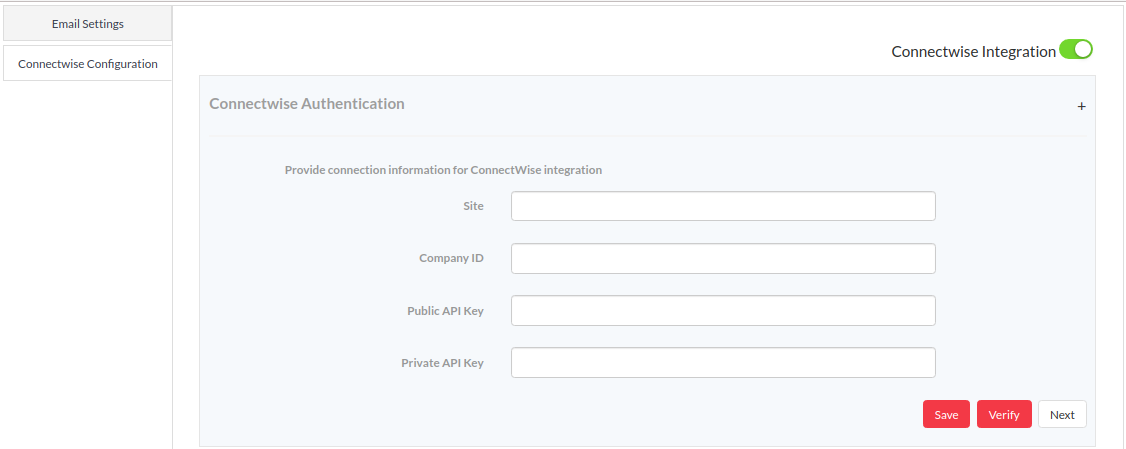
Task: Click the Company ID label text
Action: (x=451, y=259)
